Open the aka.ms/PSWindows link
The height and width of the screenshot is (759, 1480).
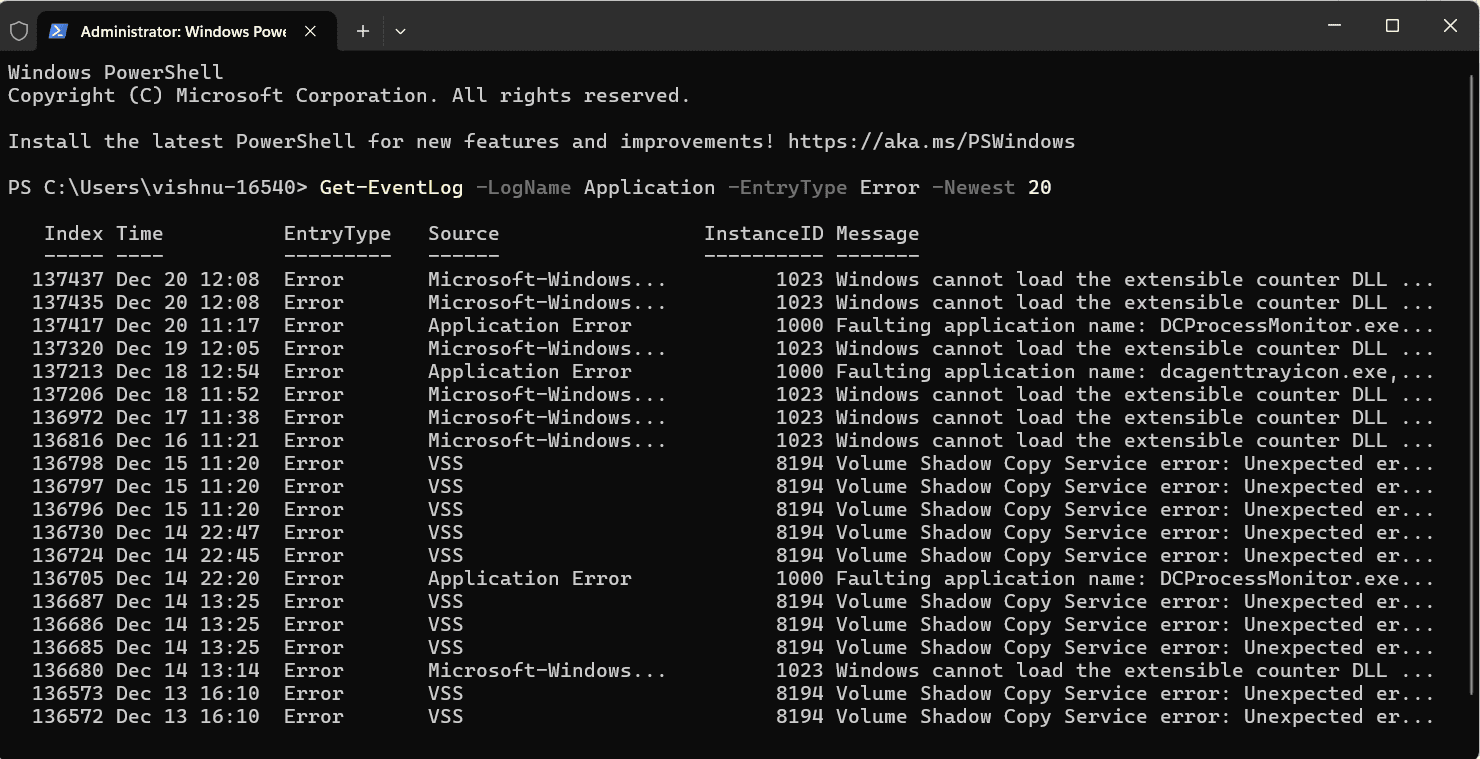pos(931,141)
